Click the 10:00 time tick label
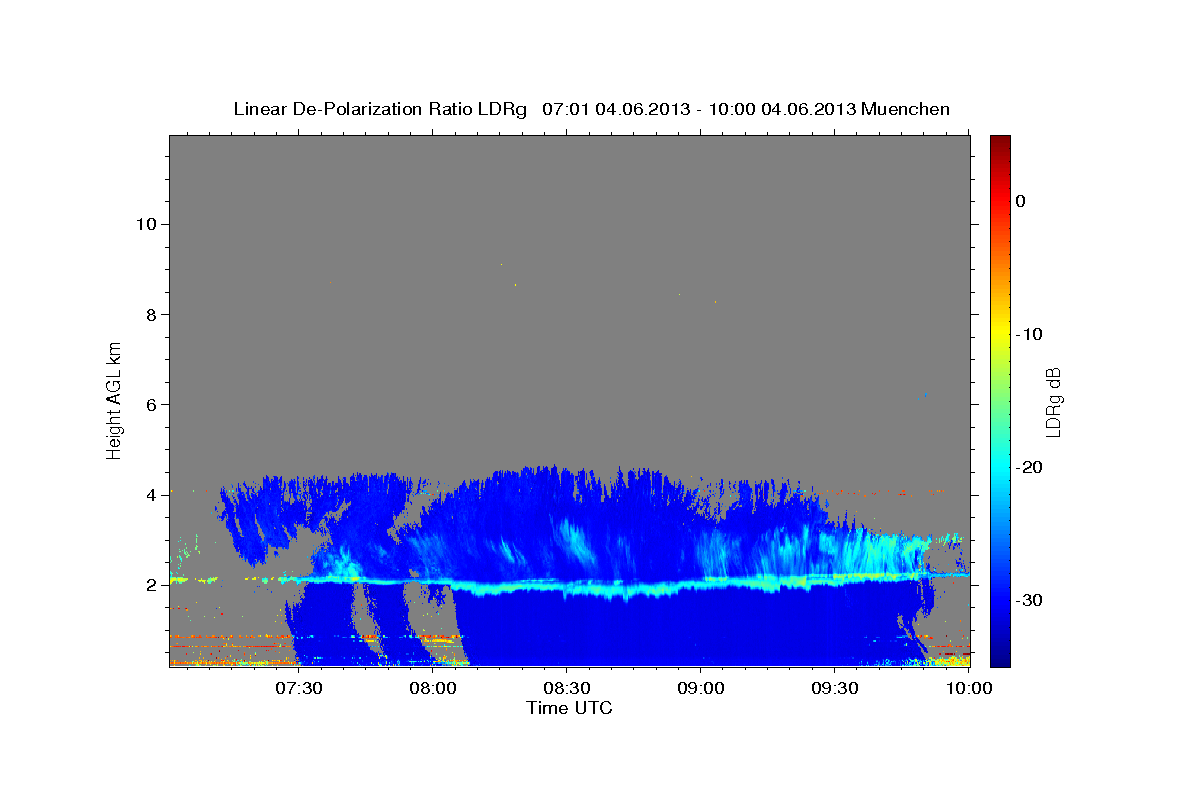 point(968,689)
